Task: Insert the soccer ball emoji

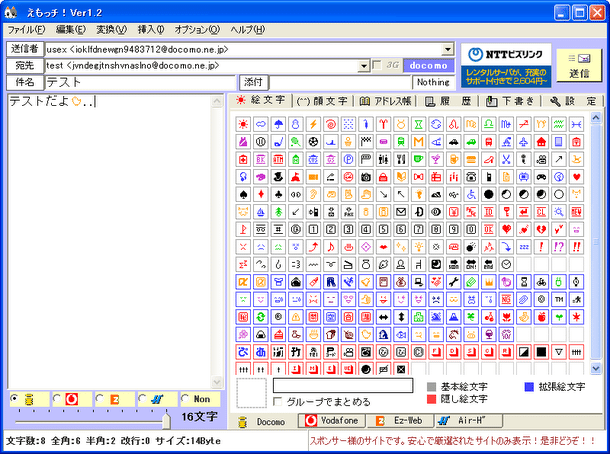Action: tap(313, 142)
